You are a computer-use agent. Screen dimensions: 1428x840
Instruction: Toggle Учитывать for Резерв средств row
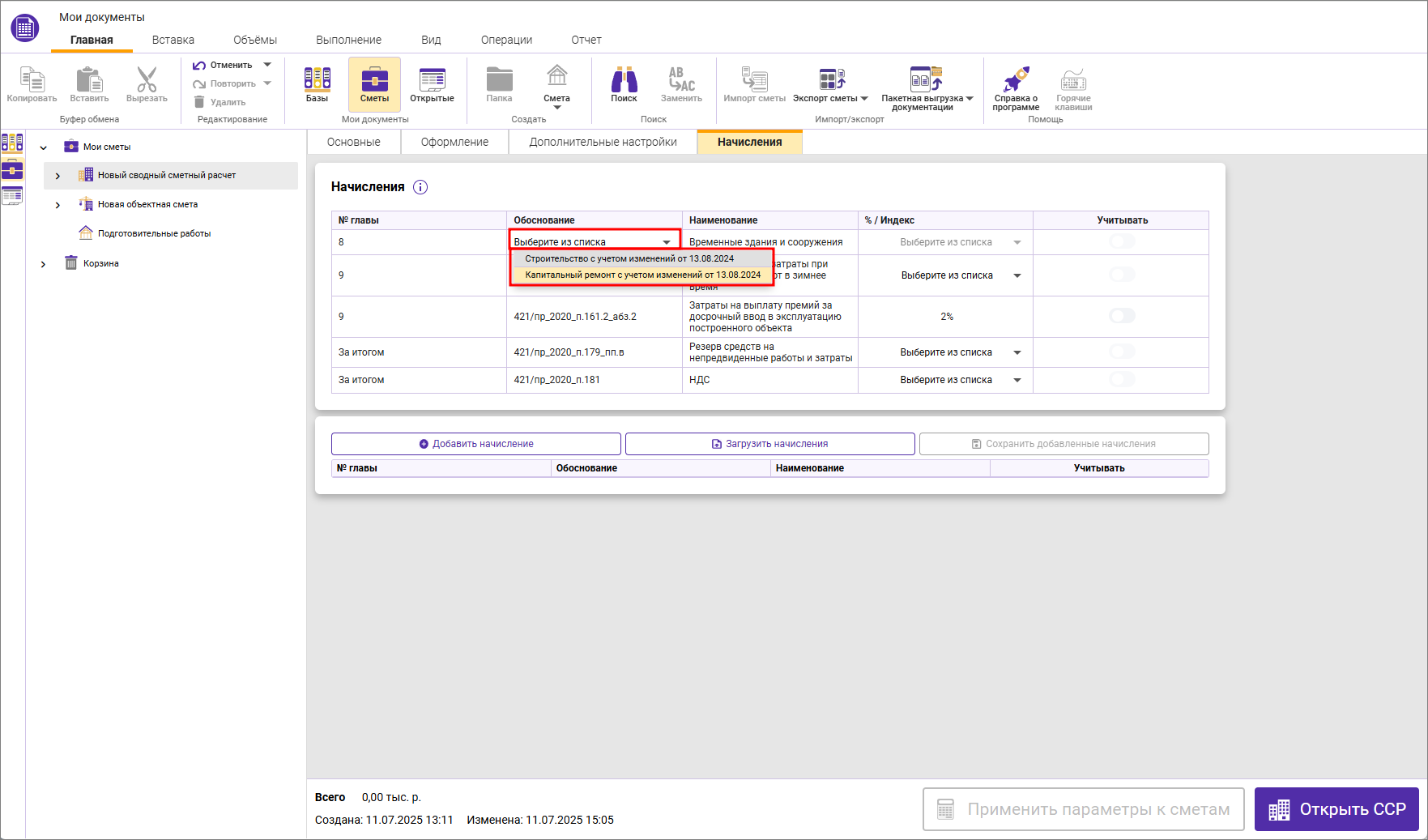pyautogui.click(x=1122, y=352)
